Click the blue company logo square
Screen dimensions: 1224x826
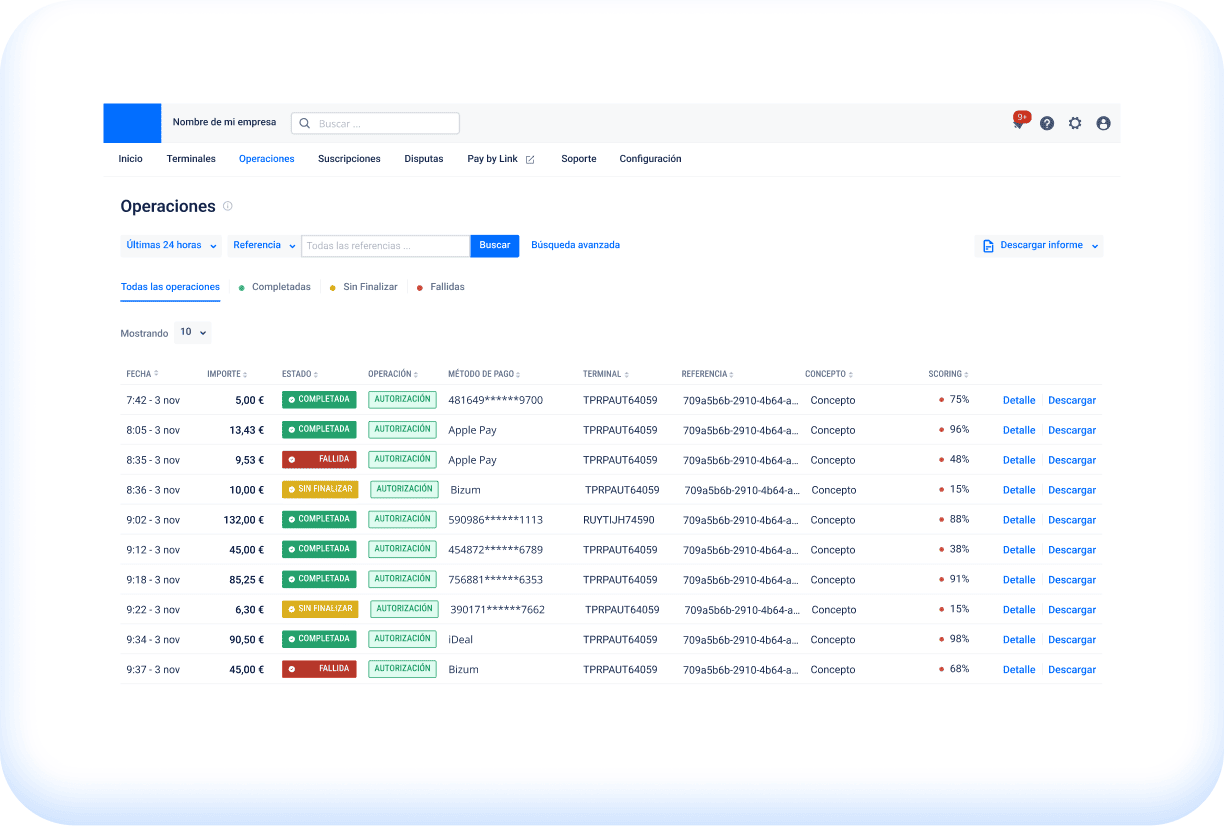tap(132, 123)
